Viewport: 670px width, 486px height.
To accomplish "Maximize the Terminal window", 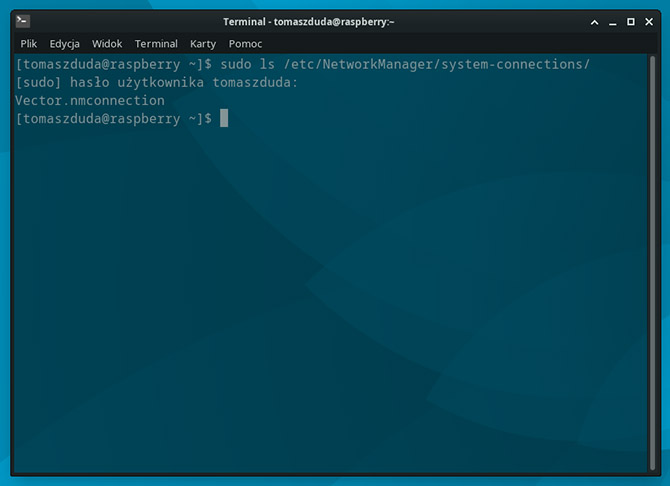I will pyautogui.click(x=631, y=22).
